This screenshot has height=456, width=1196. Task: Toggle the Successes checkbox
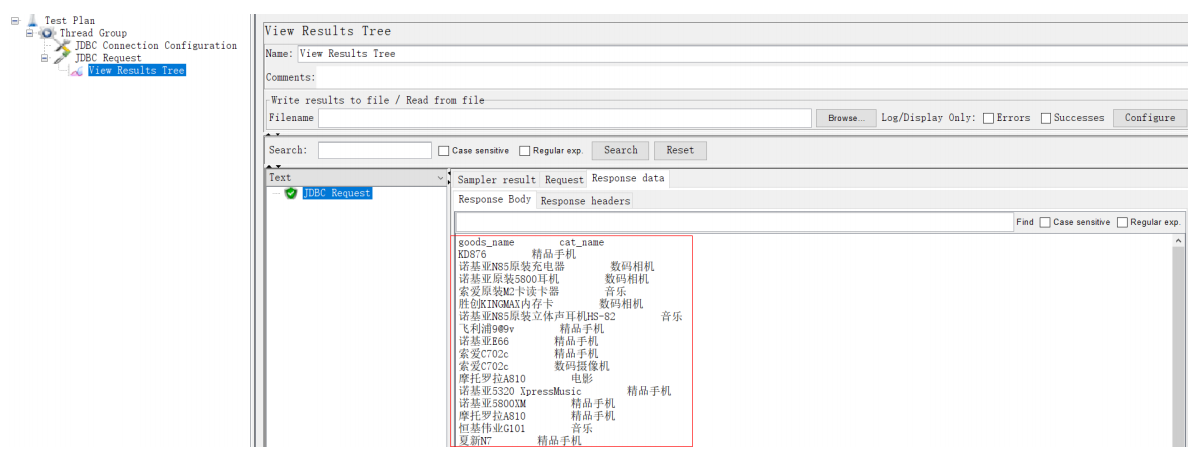(x=1046, y=118)
